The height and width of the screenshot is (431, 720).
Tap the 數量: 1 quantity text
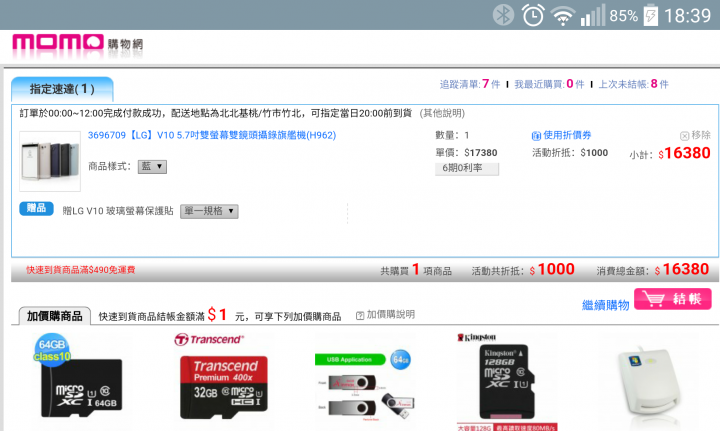point(452,135)
